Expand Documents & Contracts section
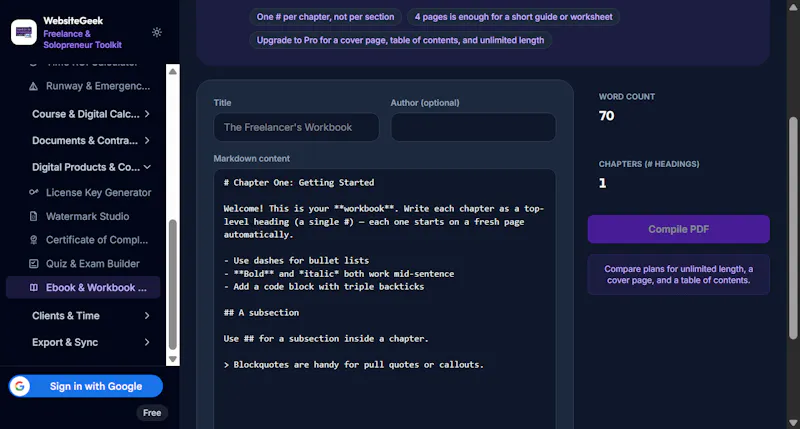The width and height of the screenshot is (800, 429). tap(90, 140)
